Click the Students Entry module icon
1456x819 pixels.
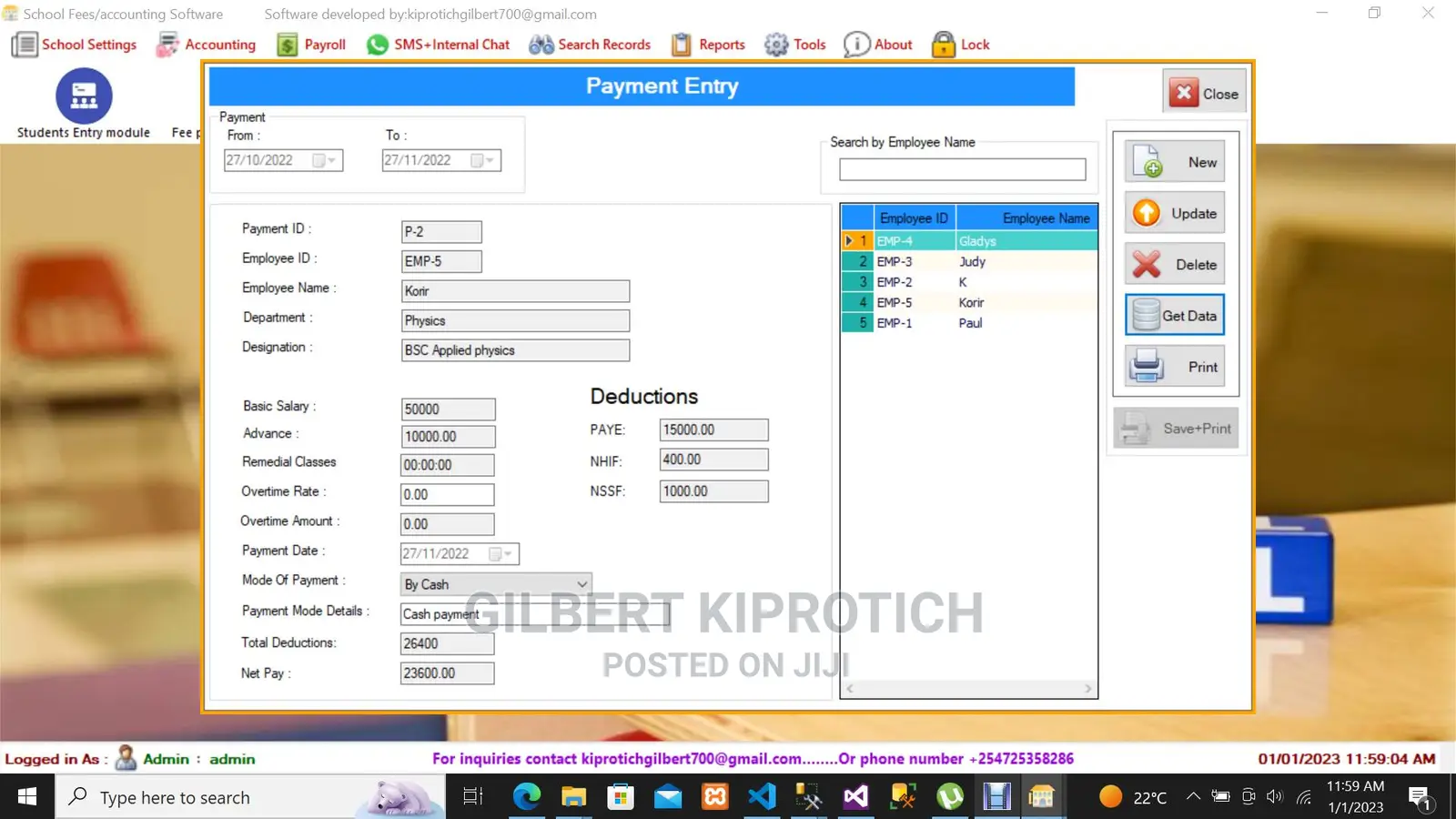(84, 96)
